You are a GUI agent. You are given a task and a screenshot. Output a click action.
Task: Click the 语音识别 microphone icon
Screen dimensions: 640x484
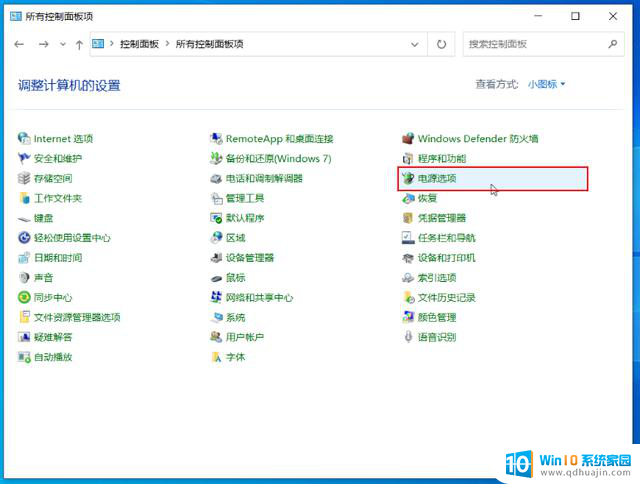pyautogui.click(x=408, y=337)
